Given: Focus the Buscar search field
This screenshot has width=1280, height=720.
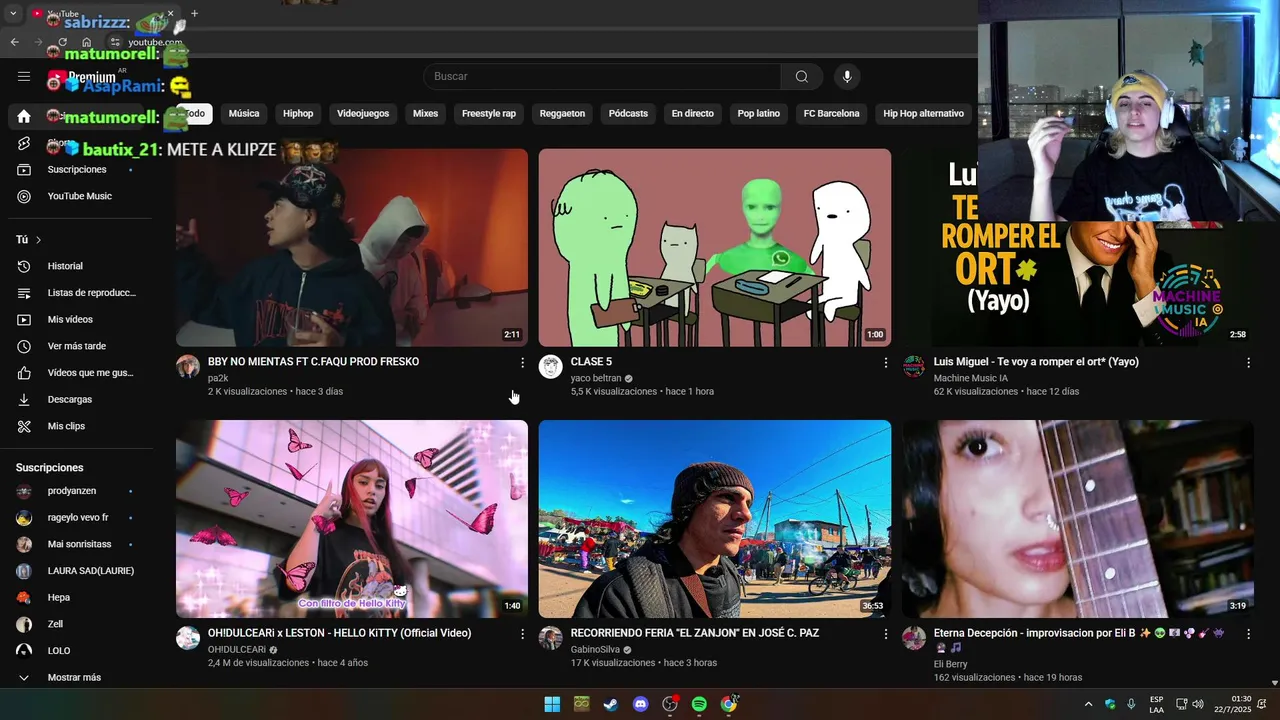Looking at the screenshot, I should click(x=602, y=77).
